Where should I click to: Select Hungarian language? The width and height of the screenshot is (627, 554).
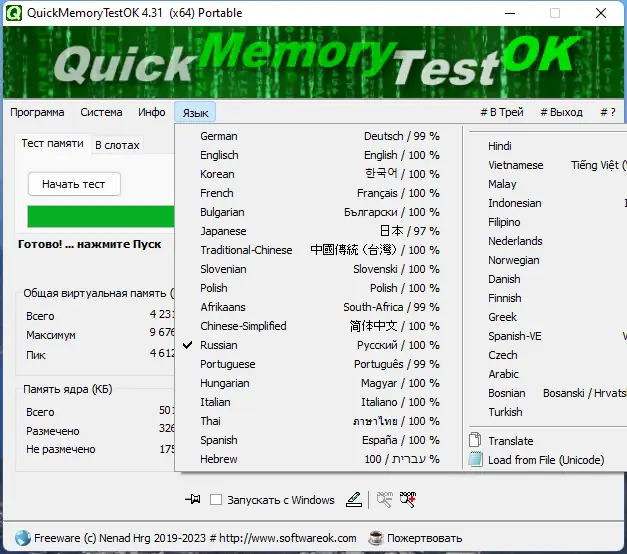click(x=319, y=383)
